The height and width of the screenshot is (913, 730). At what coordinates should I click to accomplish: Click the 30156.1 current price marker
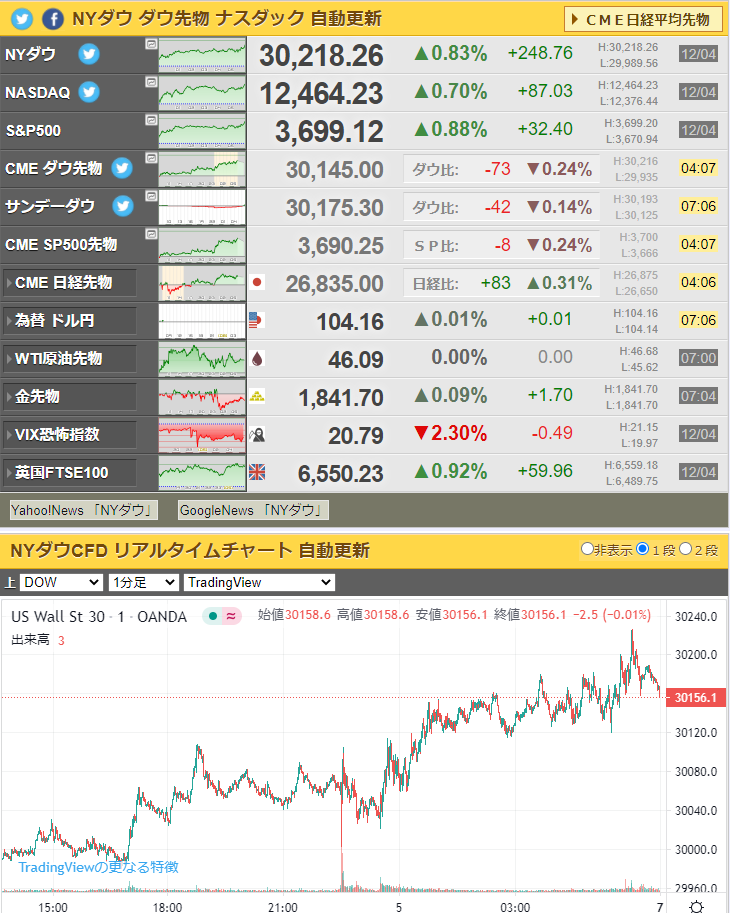(x=696, y=698)
